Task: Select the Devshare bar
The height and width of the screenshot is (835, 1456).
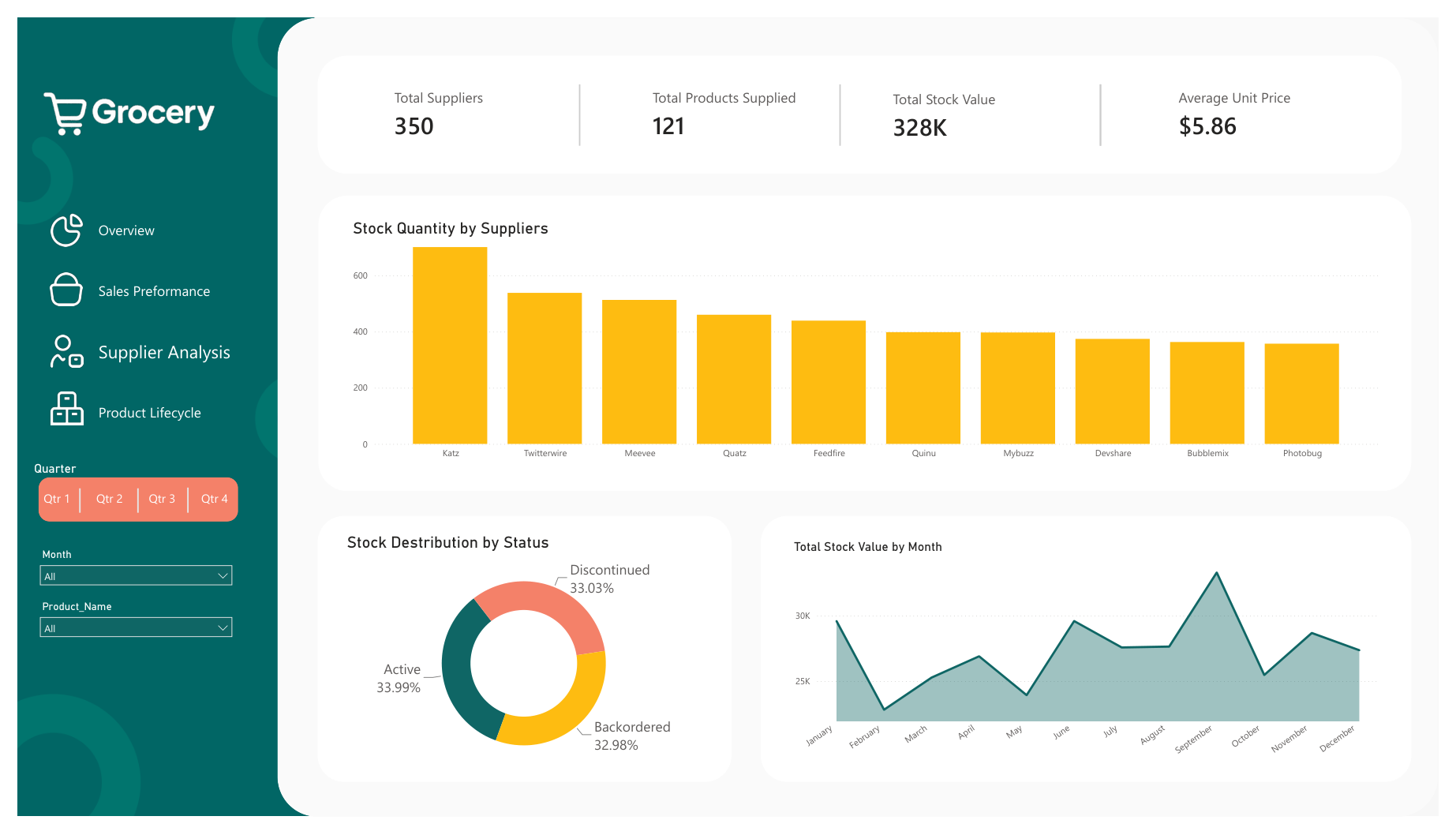Action: pyautogui.click(x=1113, y=391)
